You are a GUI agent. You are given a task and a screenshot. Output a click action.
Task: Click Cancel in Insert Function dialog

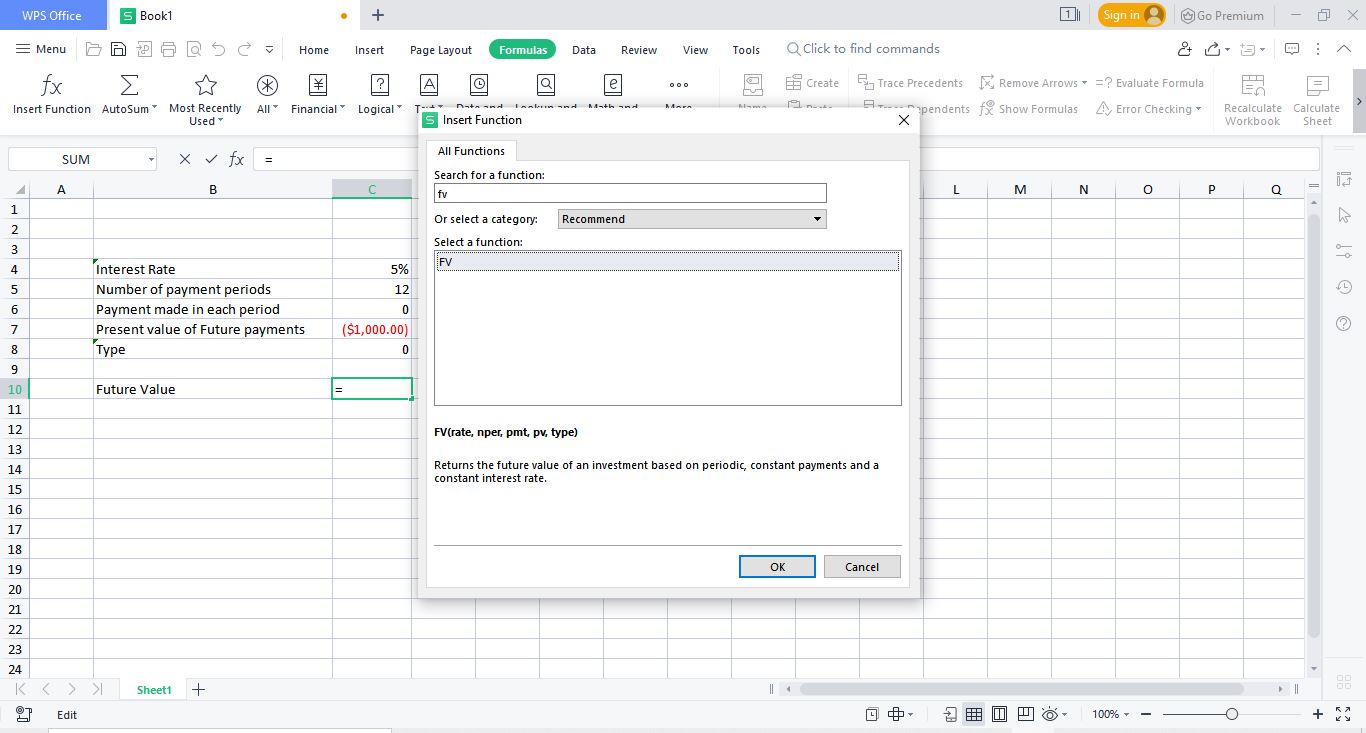(862, 566)
